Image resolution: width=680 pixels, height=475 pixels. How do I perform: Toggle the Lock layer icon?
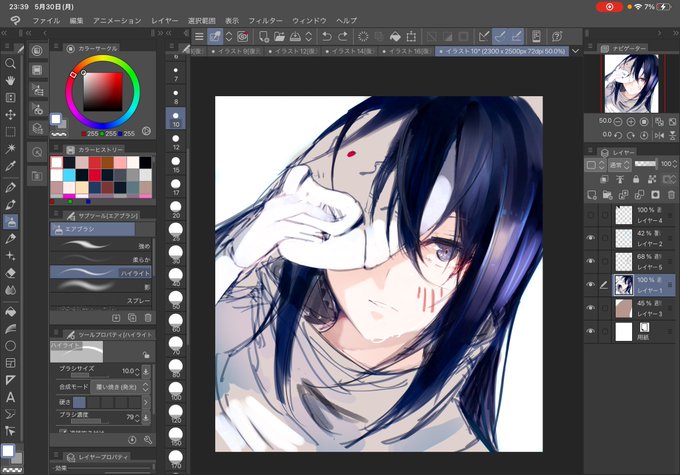636,179
